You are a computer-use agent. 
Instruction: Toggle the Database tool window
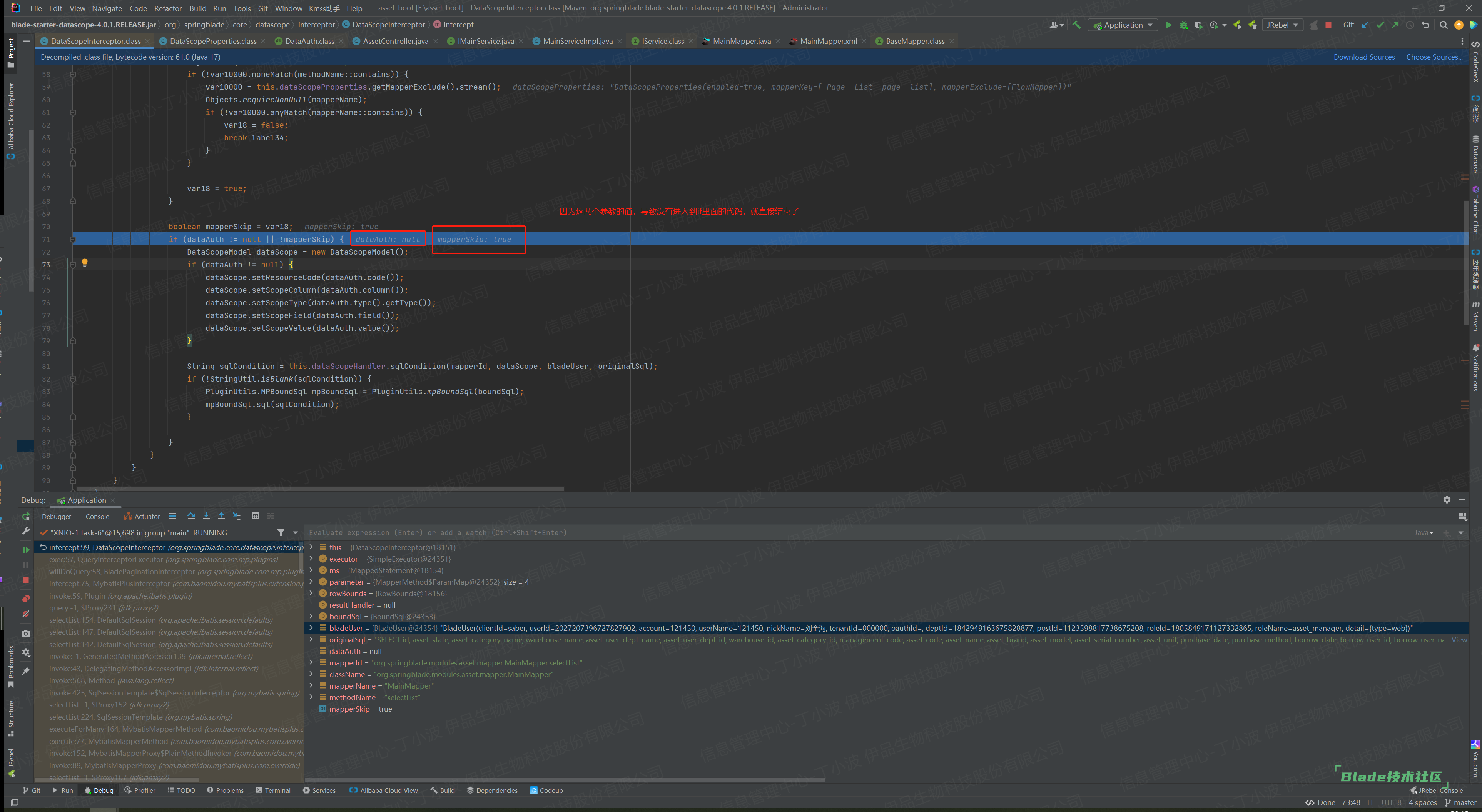(1476, 154)
